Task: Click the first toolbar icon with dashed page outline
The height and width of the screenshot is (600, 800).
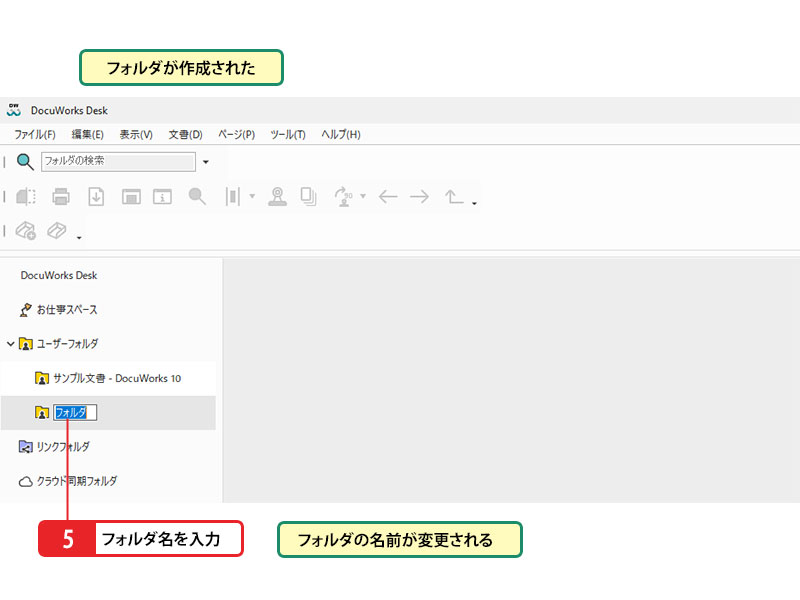Action: (x=26, y=196)
